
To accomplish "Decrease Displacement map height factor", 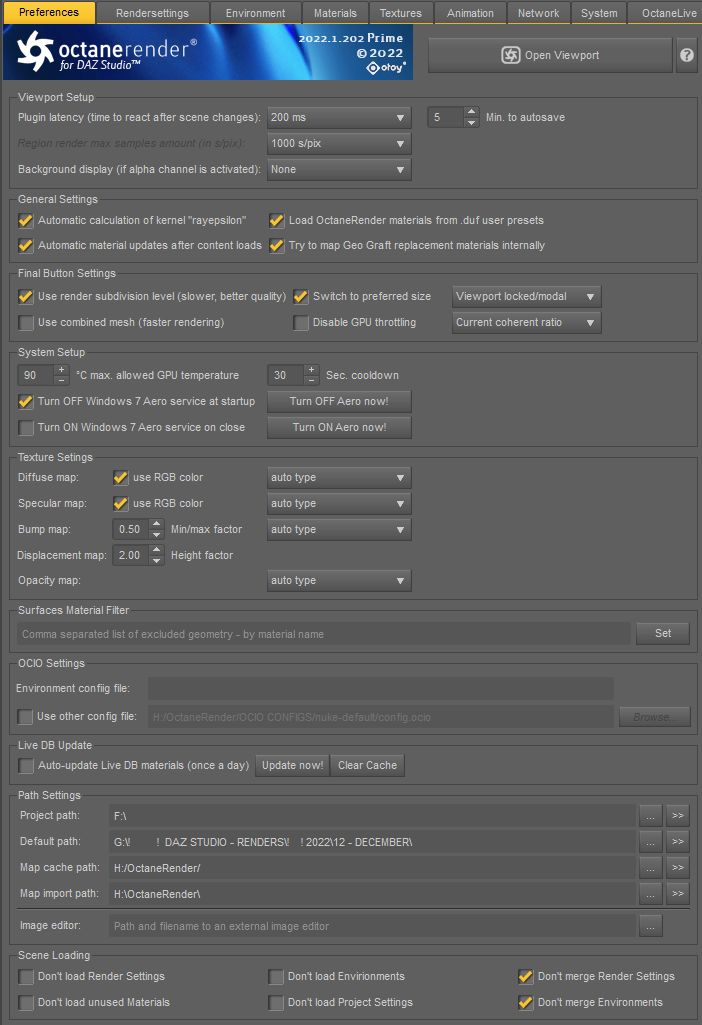I will (156, 561).
